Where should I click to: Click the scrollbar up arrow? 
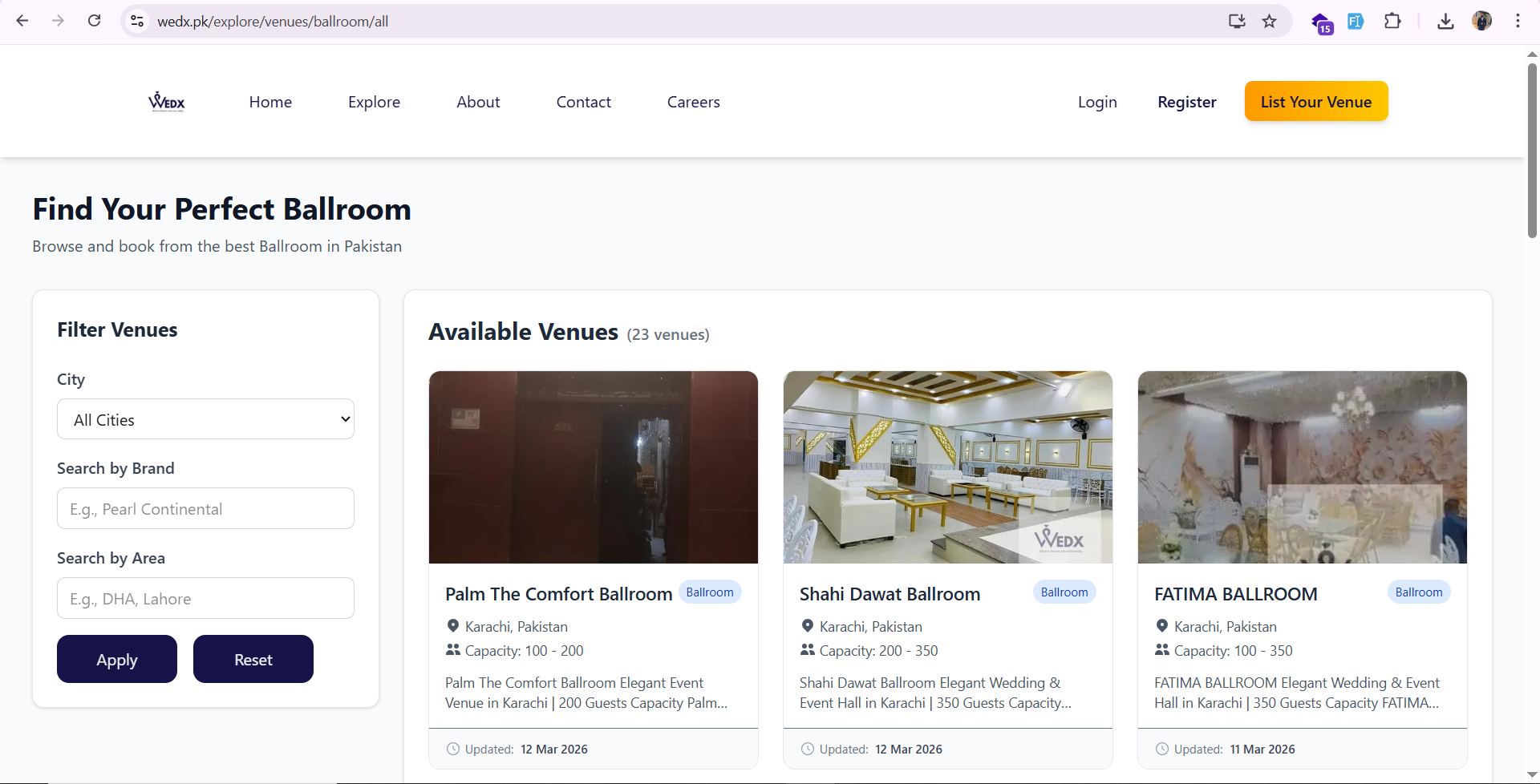pos(1532,54)
